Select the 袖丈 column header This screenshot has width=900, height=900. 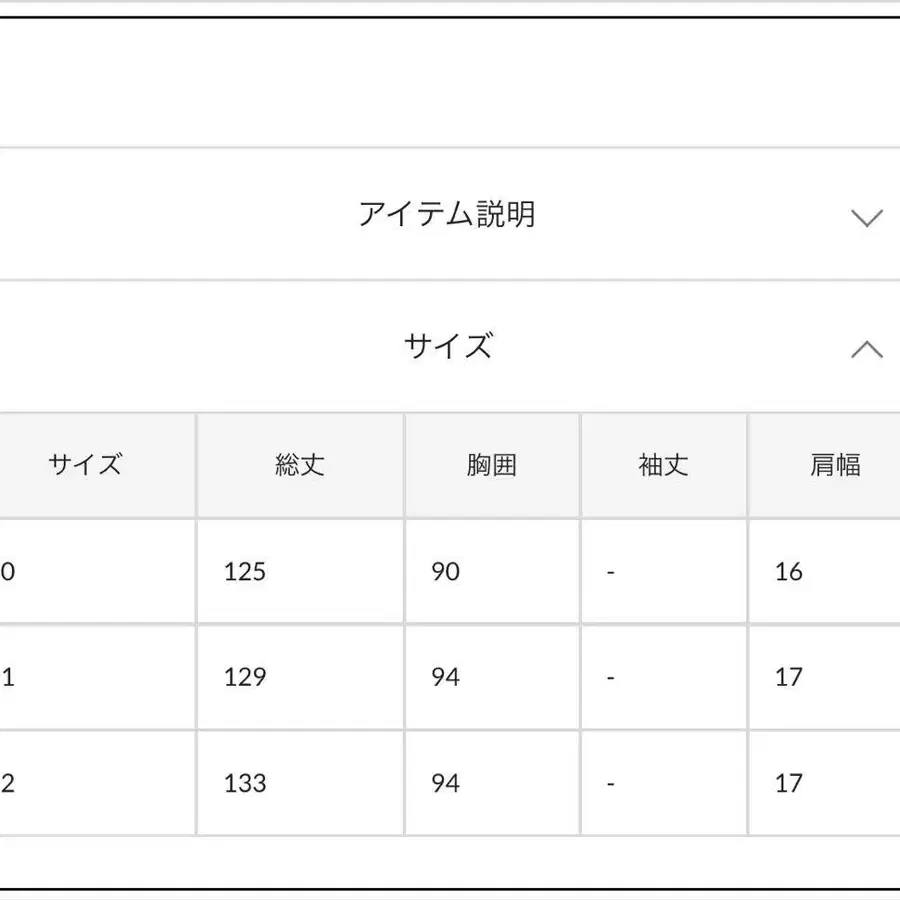click(x=663, y=464)
